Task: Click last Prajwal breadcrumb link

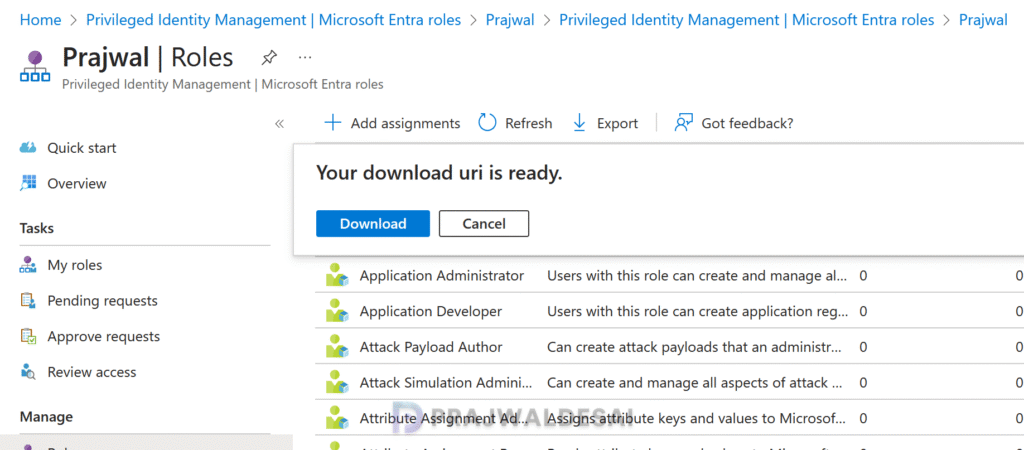Action: [x=983, y=20]
